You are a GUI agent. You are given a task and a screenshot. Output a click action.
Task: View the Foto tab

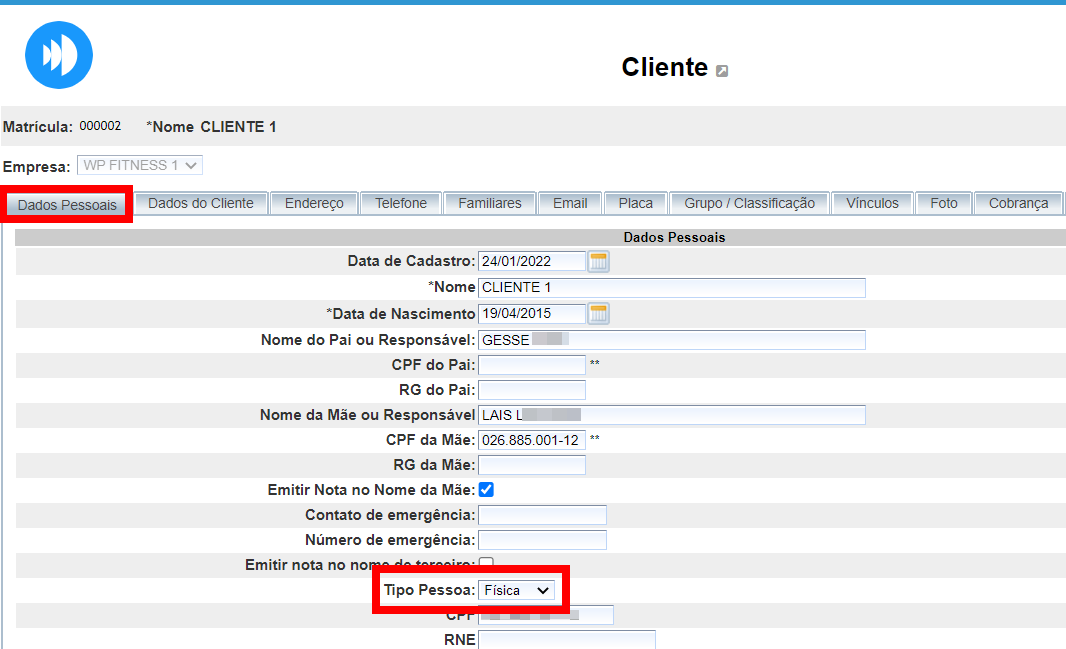pyautogui.click(x=944, y=203)
